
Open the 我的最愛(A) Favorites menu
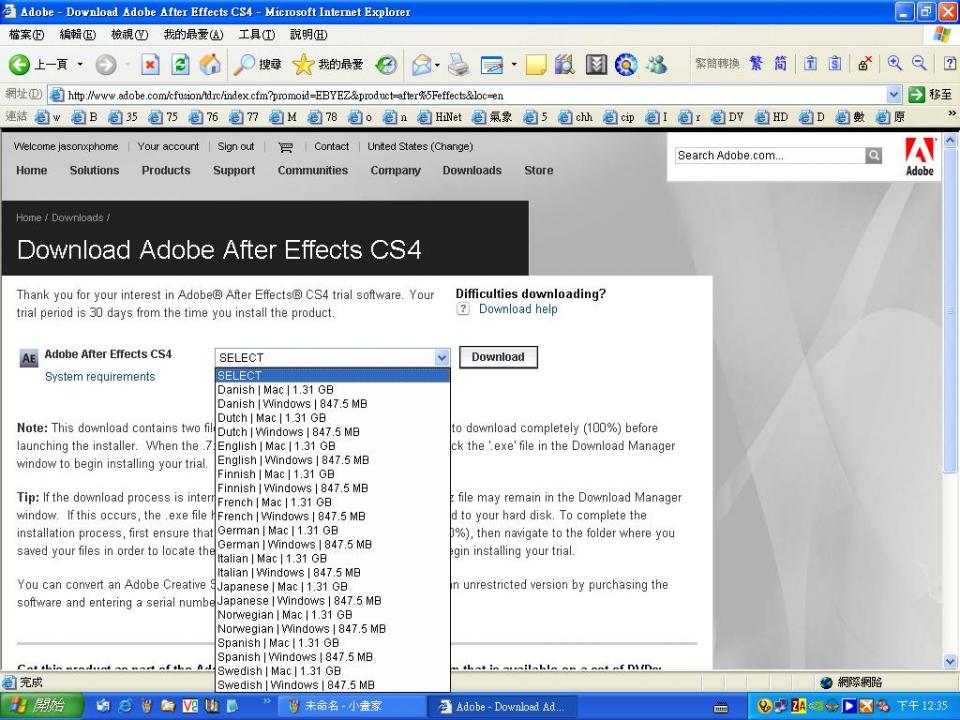coord(193,35)
